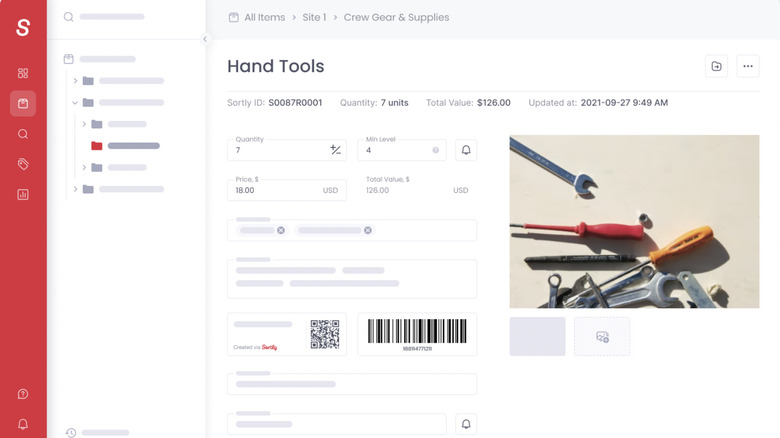Screen dimensions: 780x438
Task: Click the add photo placeholder thumbnail
Action: point(602,337)
